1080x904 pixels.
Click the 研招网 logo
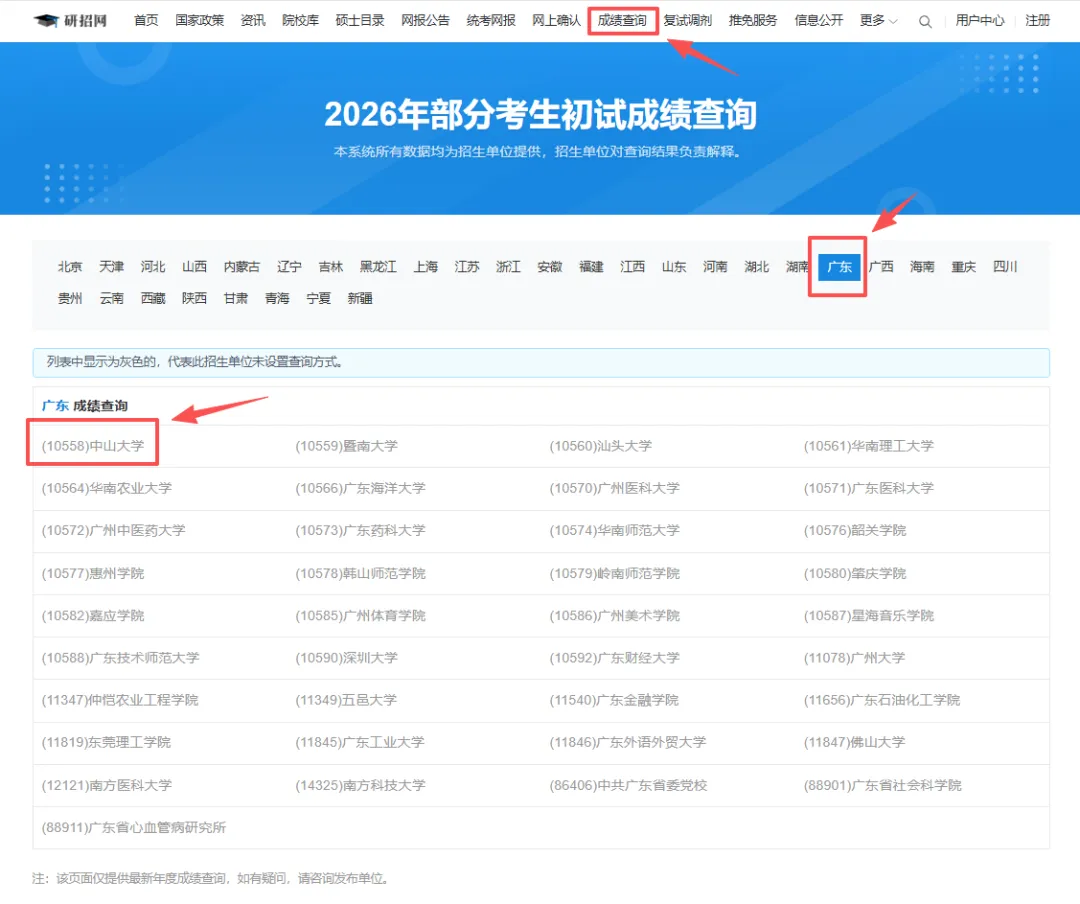coord(70,21)
